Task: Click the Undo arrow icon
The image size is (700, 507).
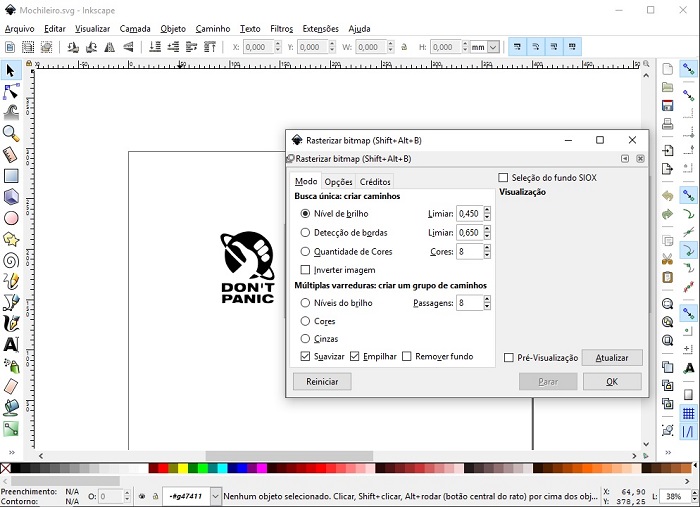Action: [x=667, y=196]
